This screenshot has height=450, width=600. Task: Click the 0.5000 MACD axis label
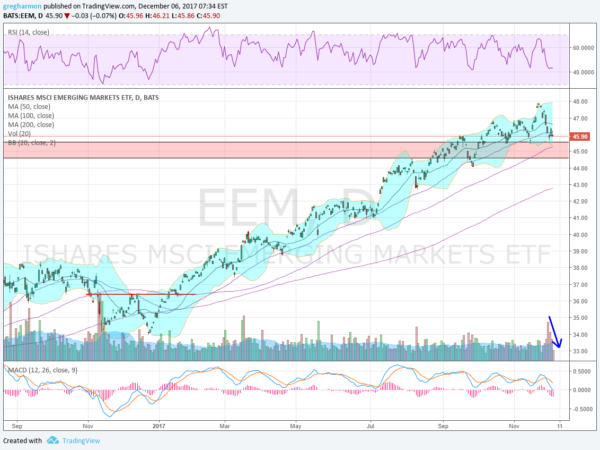[x=583, y=371]
